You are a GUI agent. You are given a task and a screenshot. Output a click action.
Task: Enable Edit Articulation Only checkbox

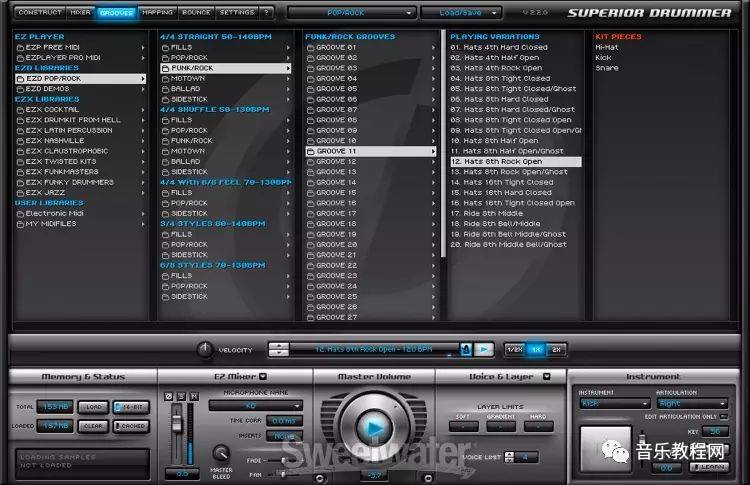[x=724, y=417]
